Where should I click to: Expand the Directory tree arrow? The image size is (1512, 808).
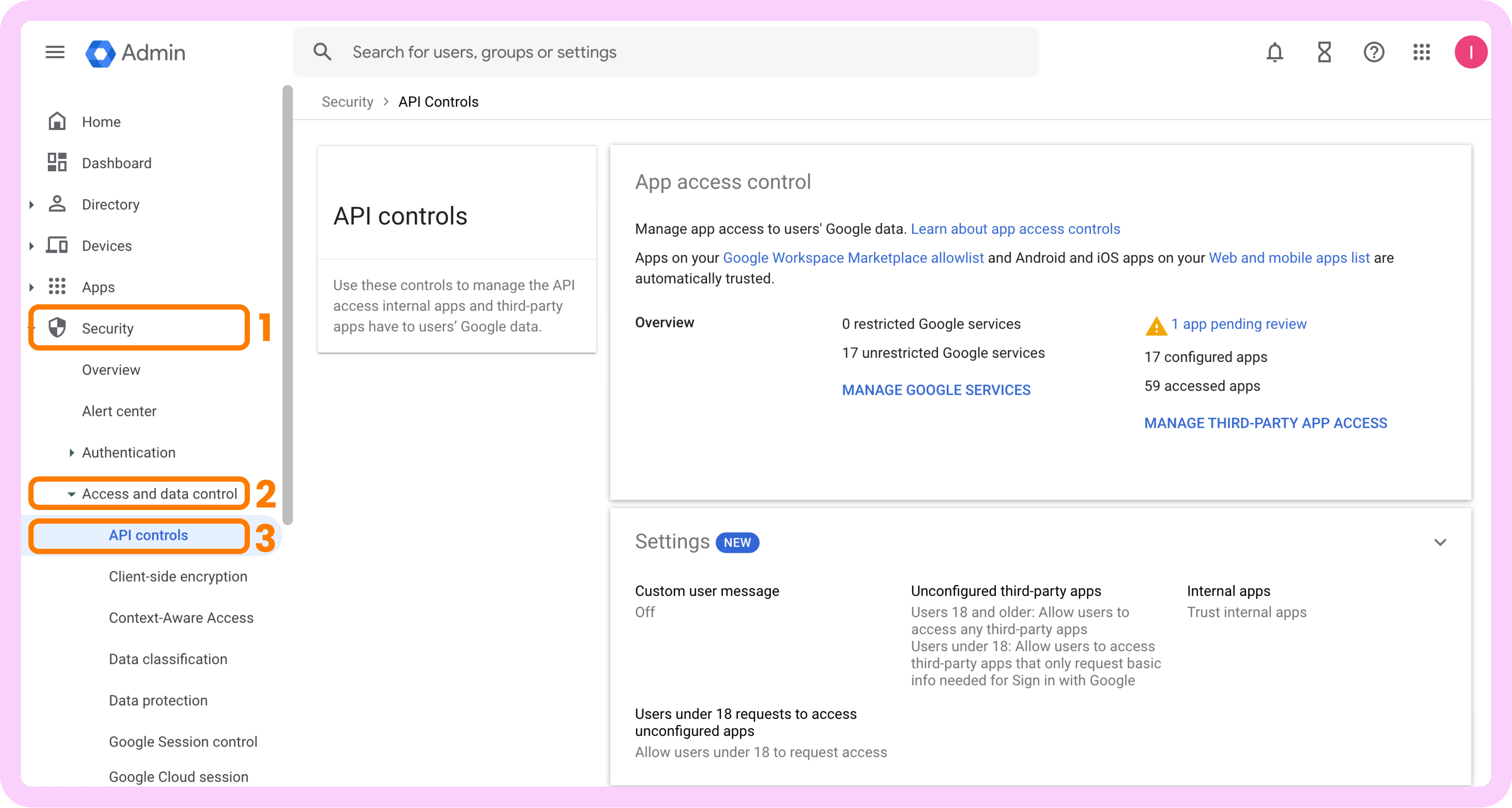pos(32,205)
